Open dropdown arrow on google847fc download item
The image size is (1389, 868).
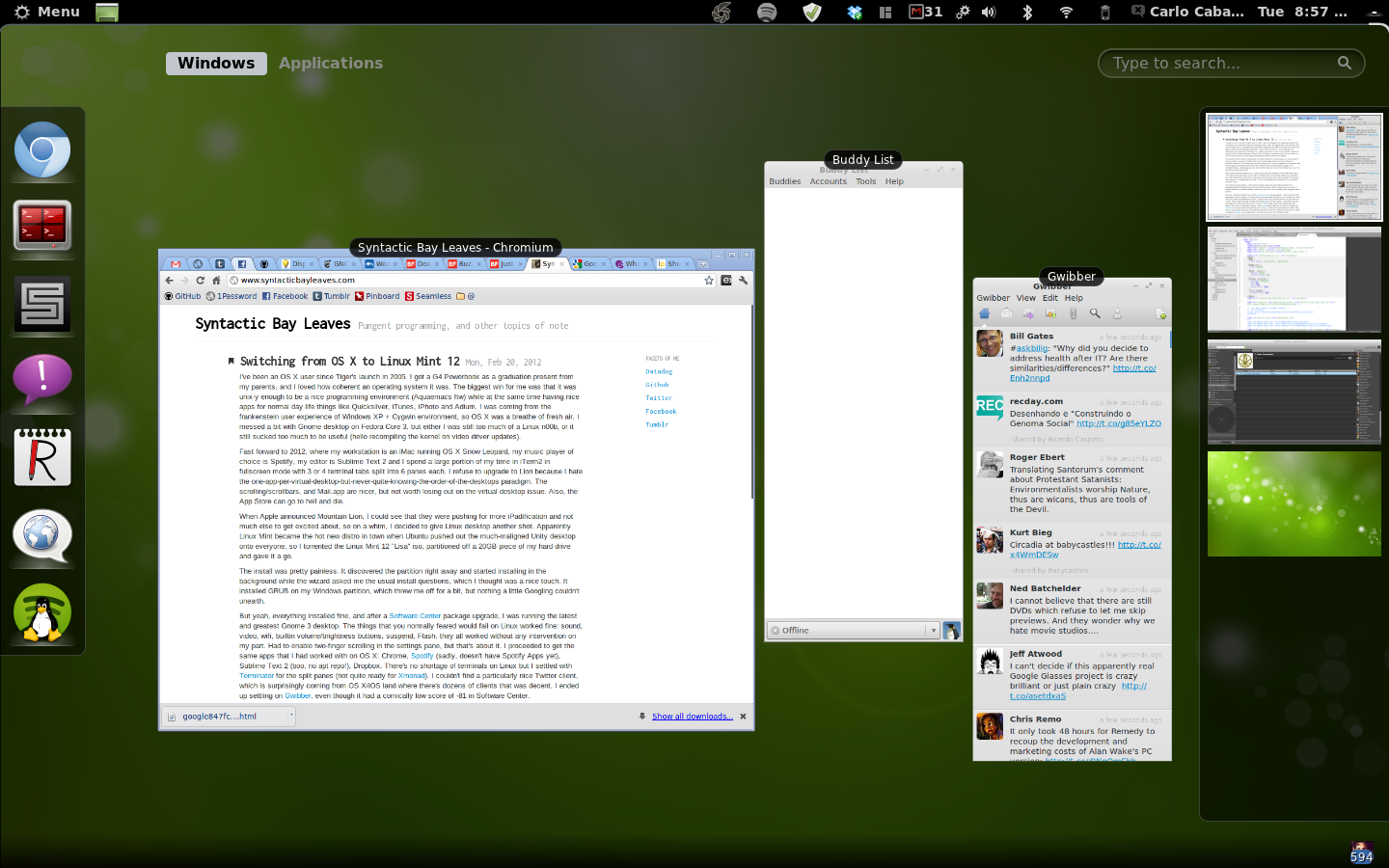[290, 716]
